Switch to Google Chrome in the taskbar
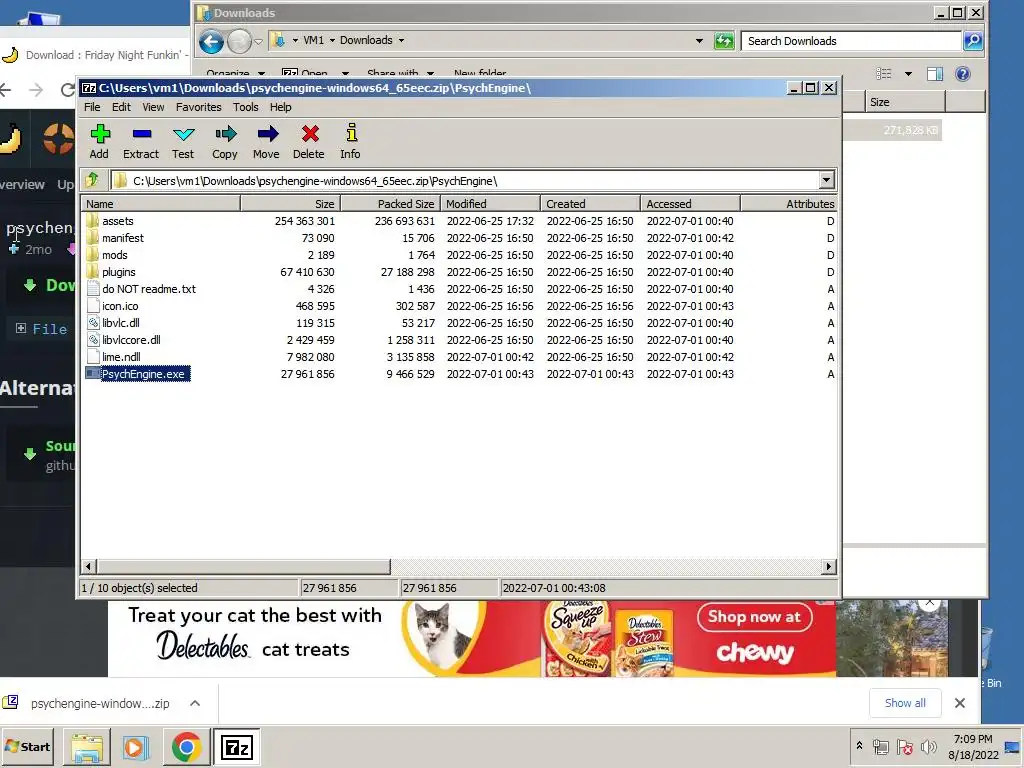 point(186,747)
